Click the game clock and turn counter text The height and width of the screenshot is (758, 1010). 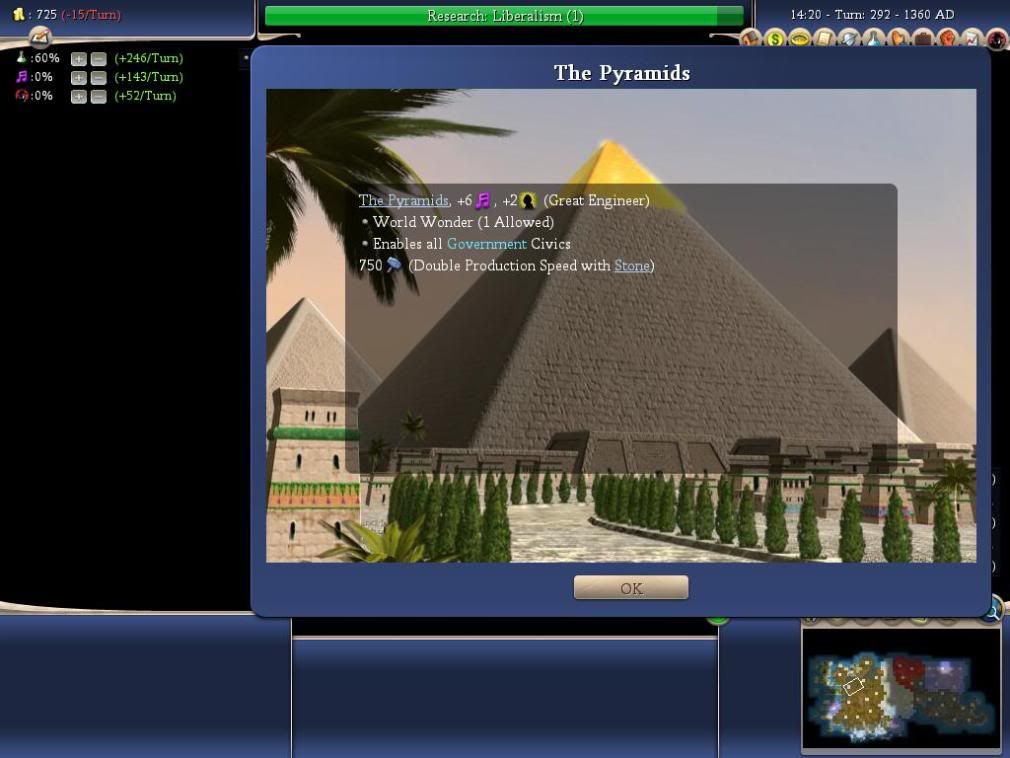(872, 14)
